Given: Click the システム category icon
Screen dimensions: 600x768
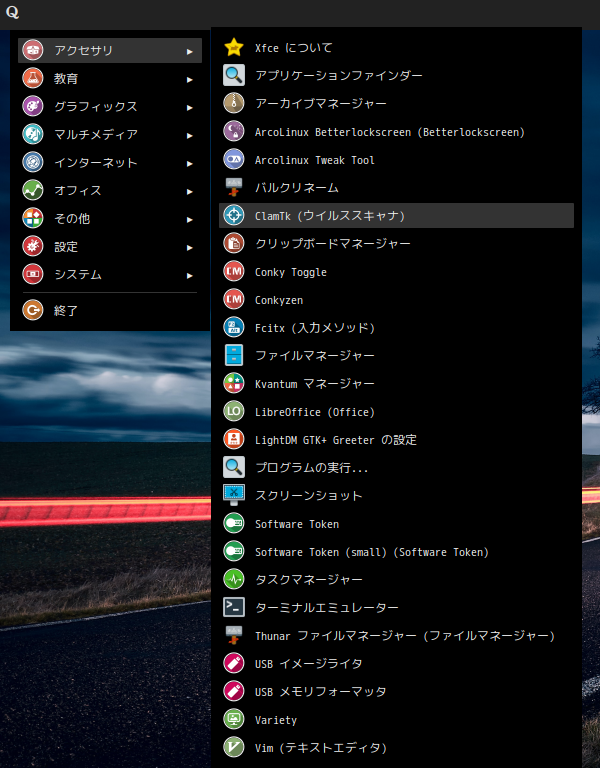Looking at the screenshot, I should click(33, 274).
